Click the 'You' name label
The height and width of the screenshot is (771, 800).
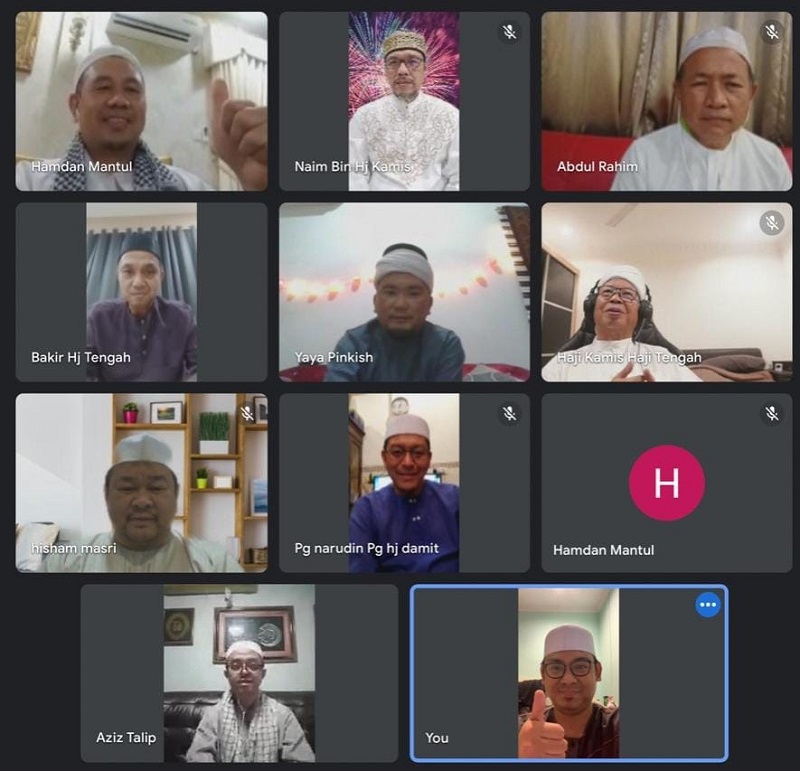[x=437, y=738]
